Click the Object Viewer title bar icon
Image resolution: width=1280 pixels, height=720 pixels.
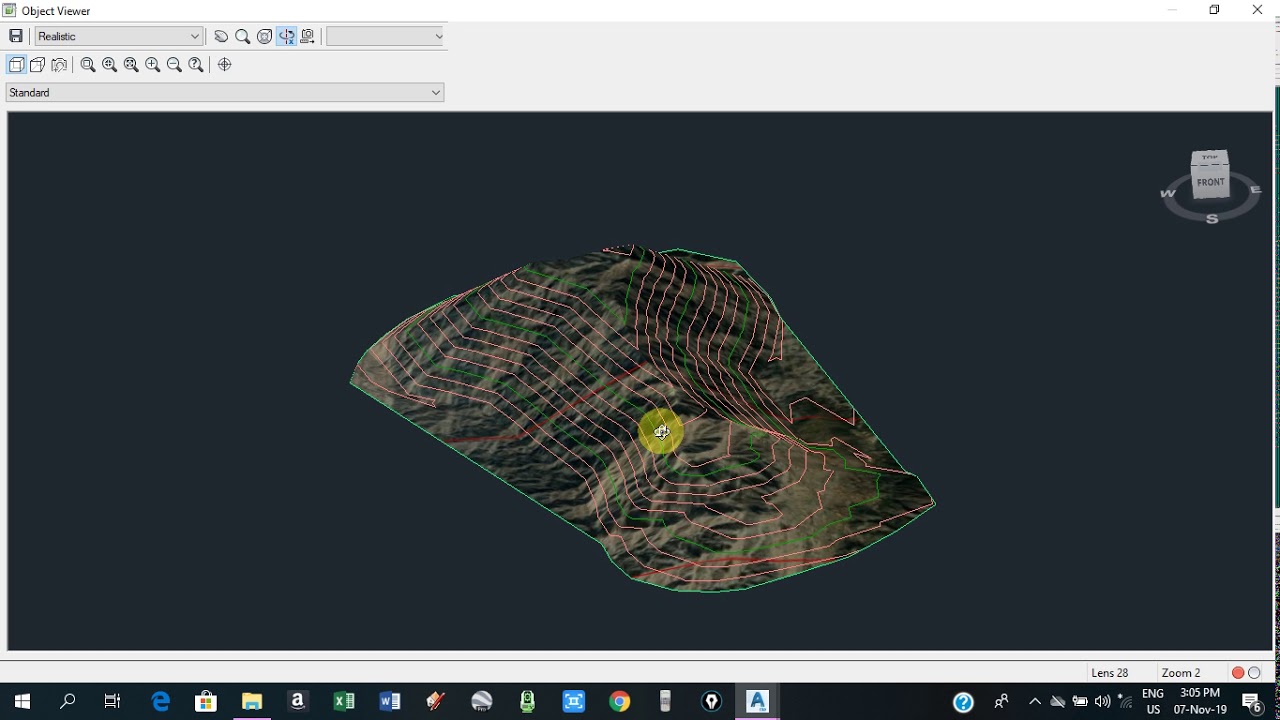[10, 10]
